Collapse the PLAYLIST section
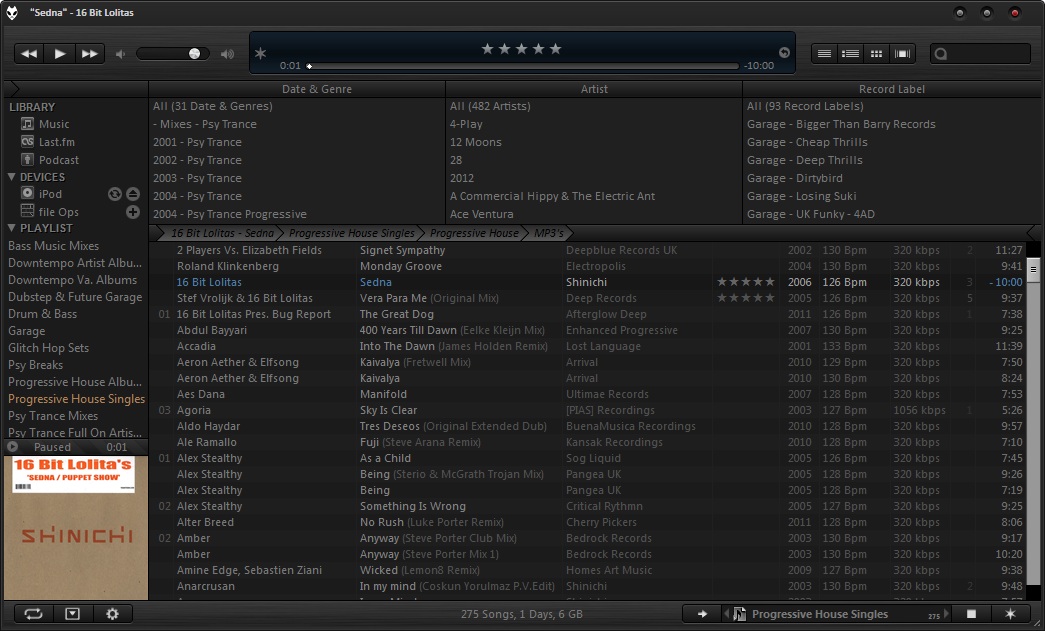Screen dimensions: 1045x640 11,229
